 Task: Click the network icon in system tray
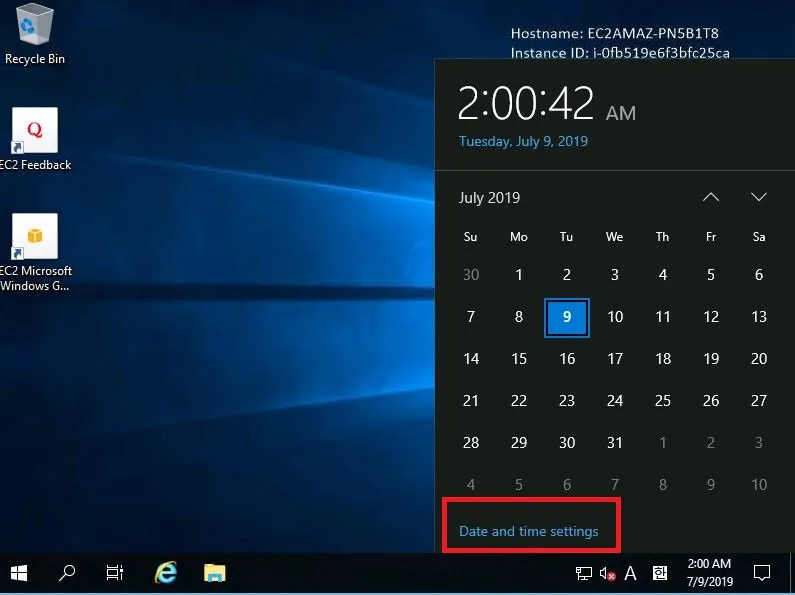click(584, 574)
